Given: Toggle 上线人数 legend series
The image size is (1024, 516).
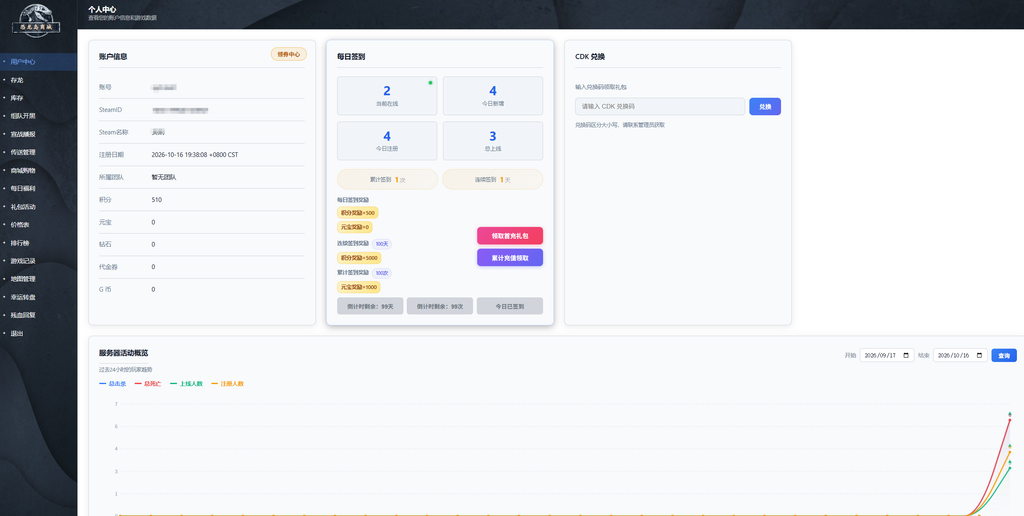Looking at the screenshot, I should click(x=187, y=384).
